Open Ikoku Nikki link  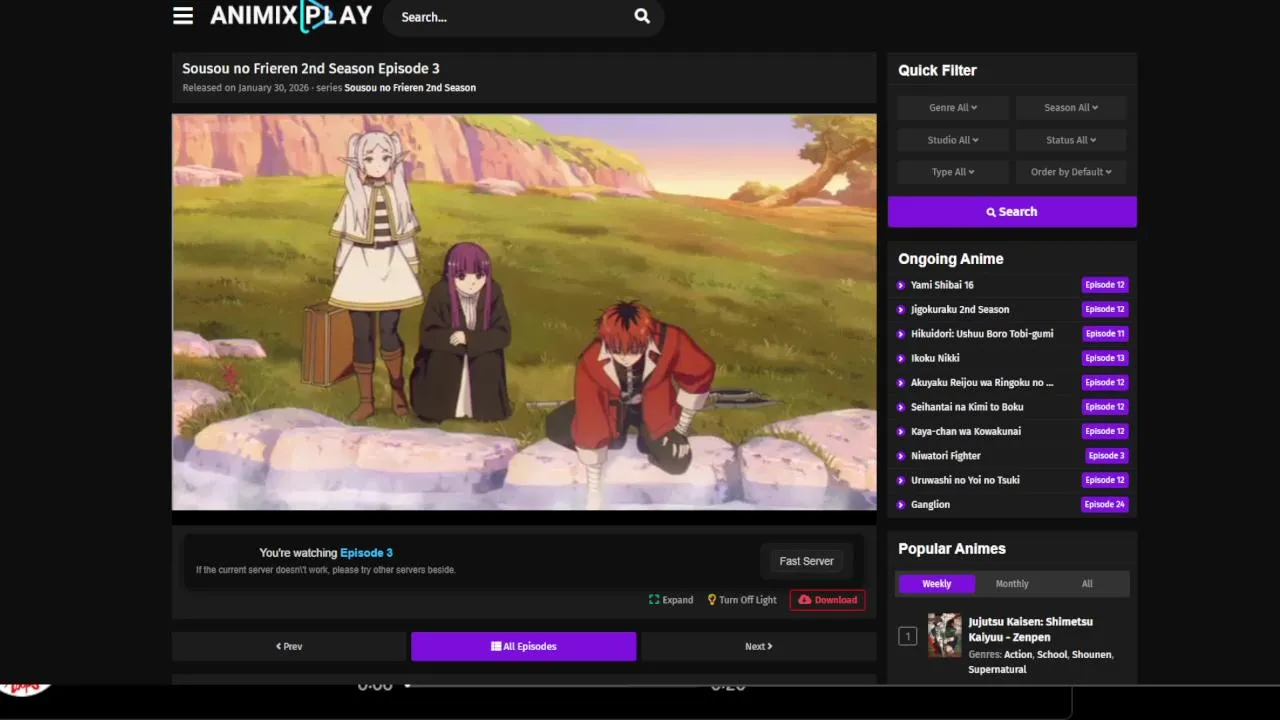click(935, 358)
